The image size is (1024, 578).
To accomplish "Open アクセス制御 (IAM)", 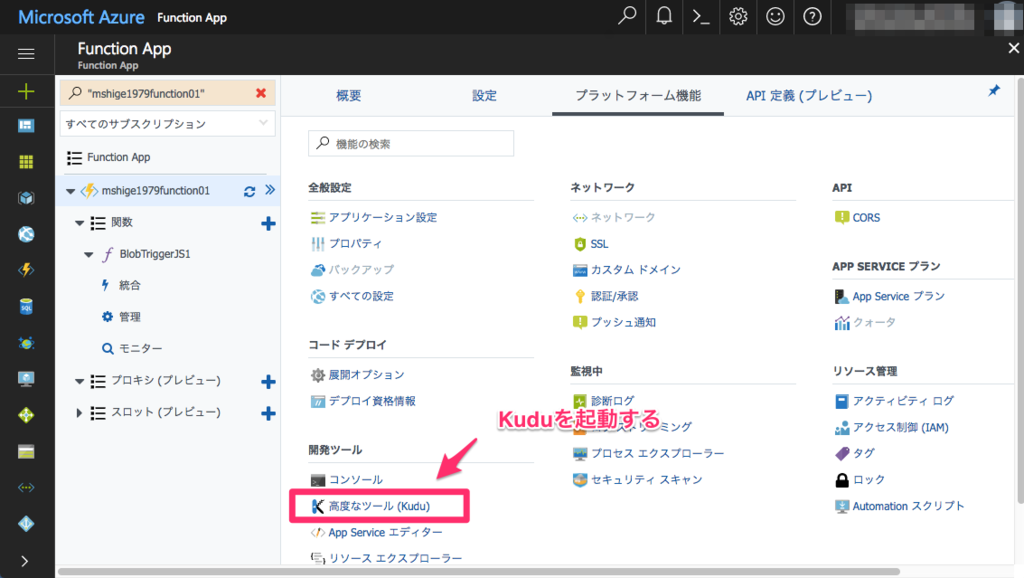I will click(x=901, y=428).
